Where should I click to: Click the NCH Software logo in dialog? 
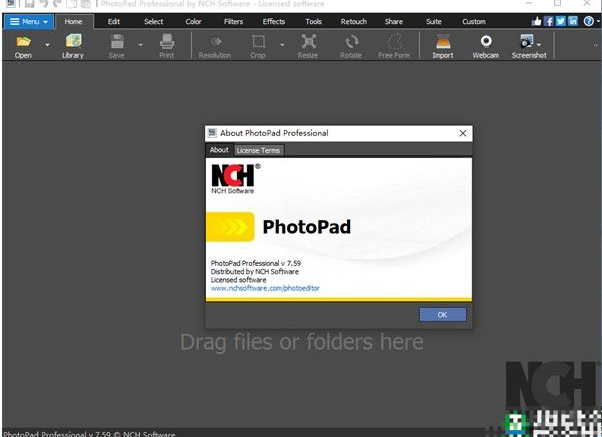235,179
